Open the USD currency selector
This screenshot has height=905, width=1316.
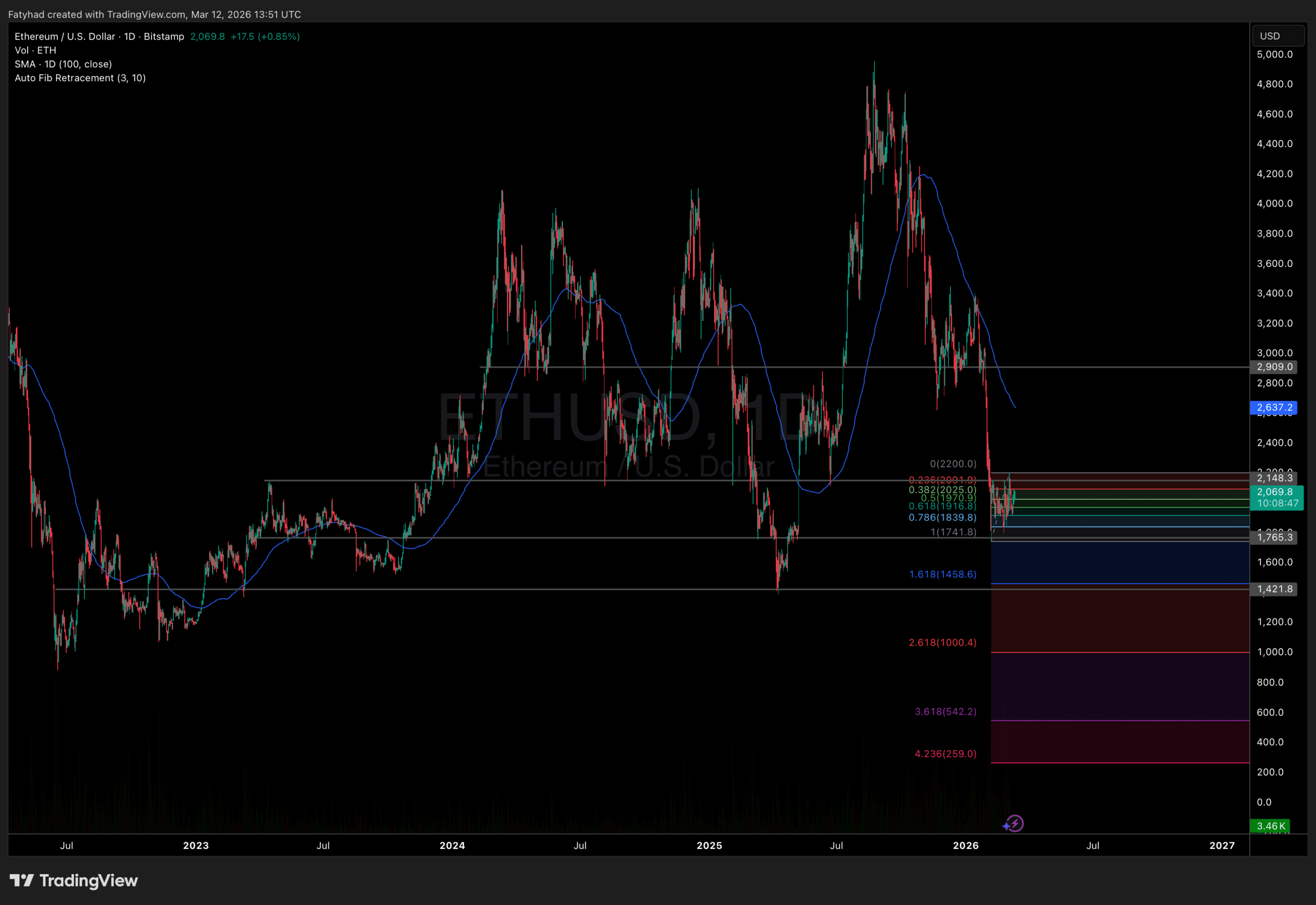point(1277,35)
